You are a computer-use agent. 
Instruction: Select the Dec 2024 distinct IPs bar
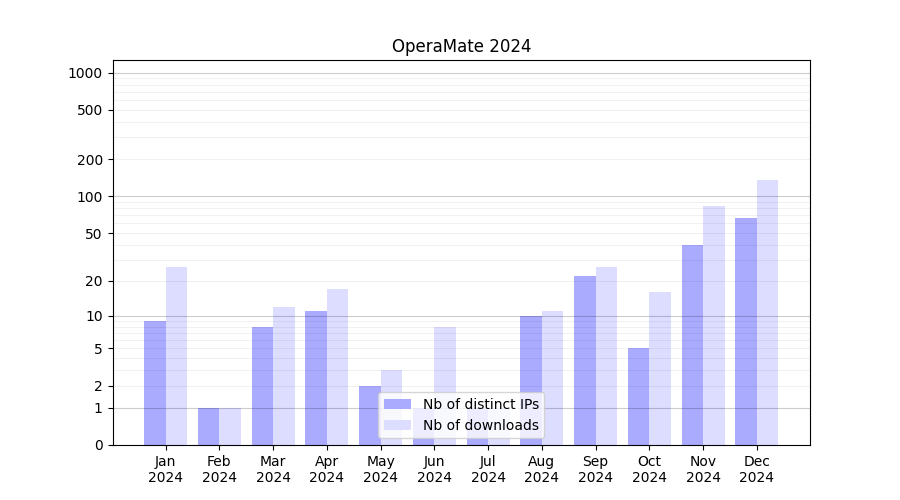(746, 331)
